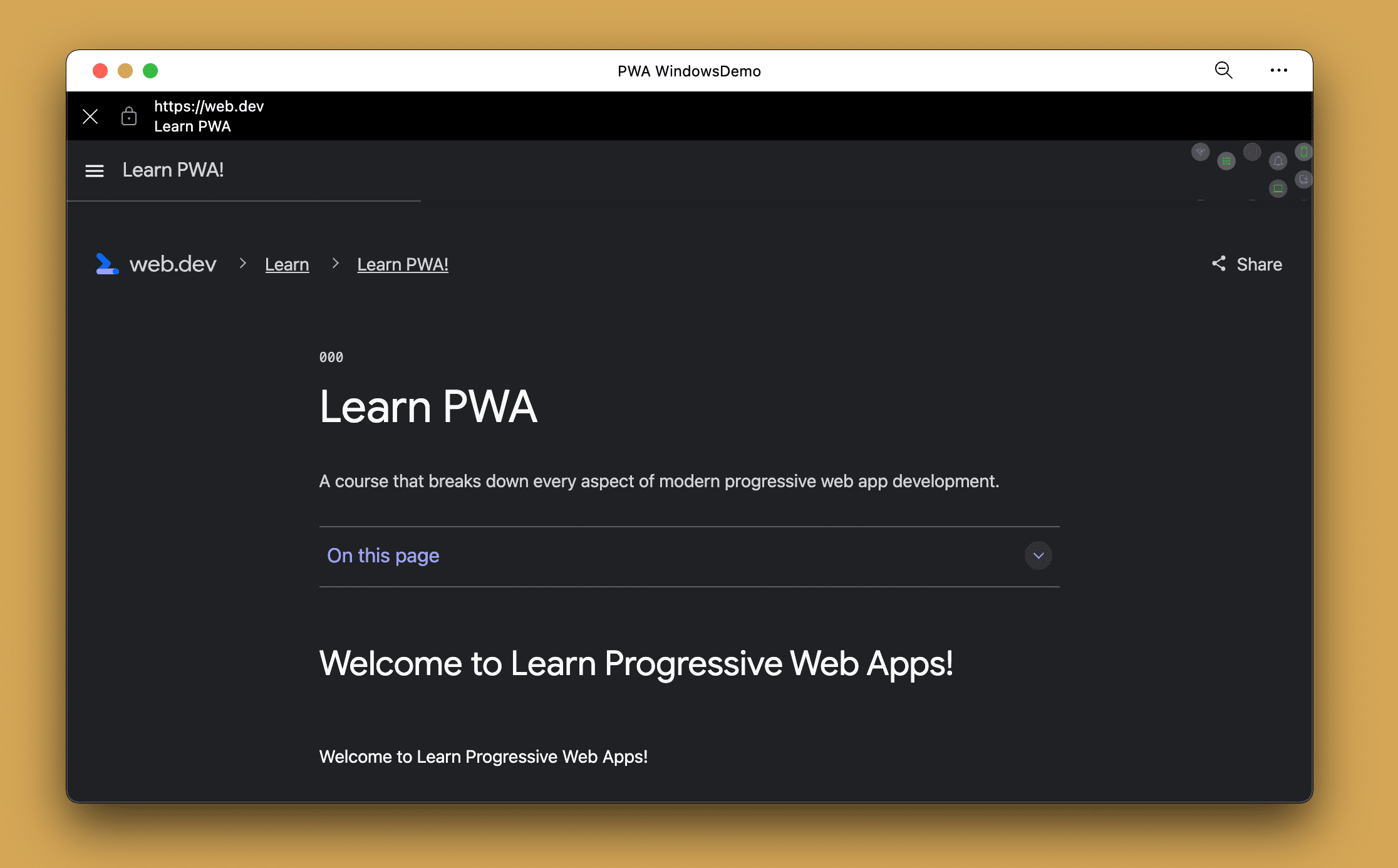Select the Learn PWA menu item
Viewport: 1398px width, 868px height.
[173, 170]
